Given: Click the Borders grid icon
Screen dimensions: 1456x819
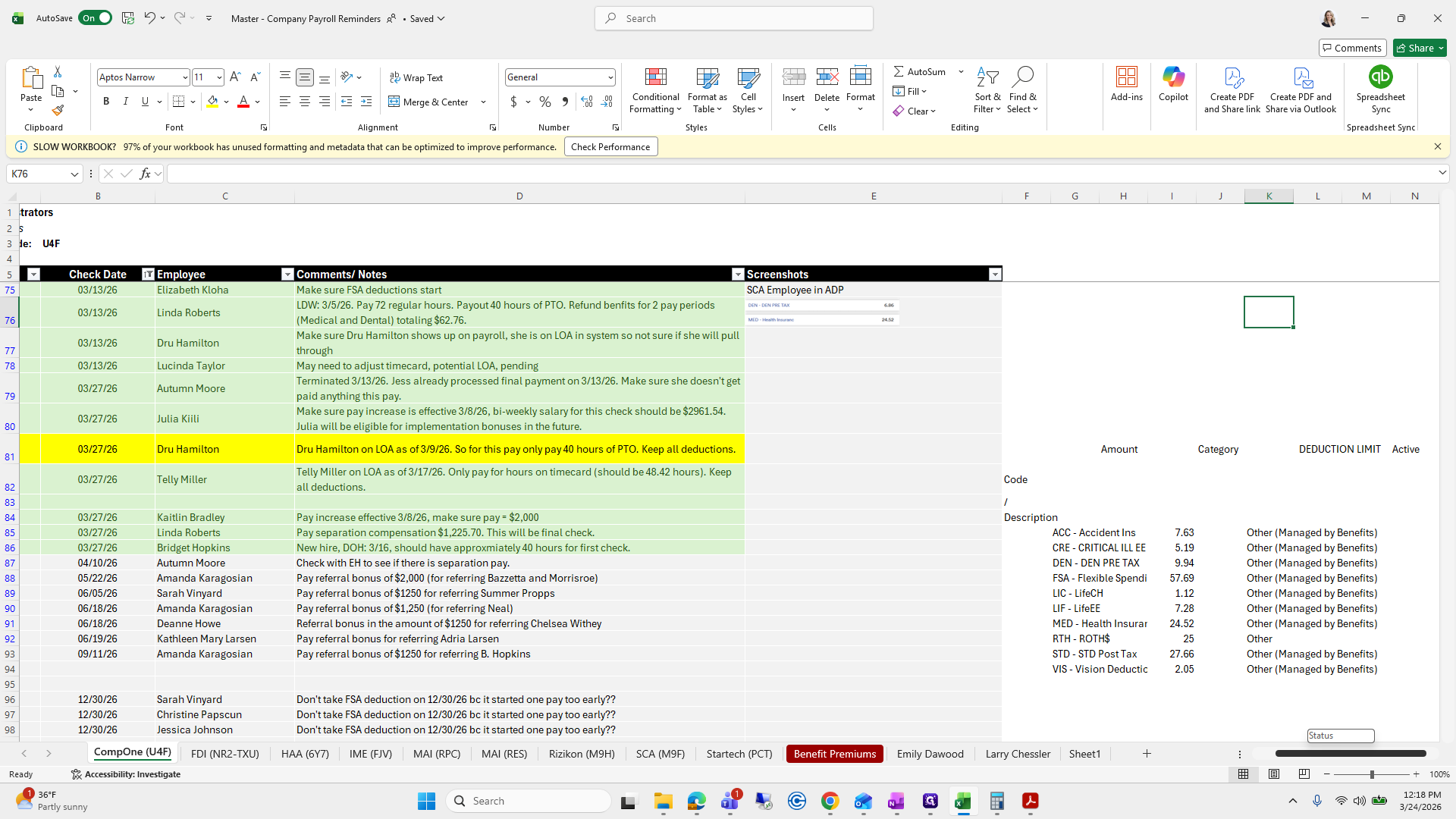Looking at the screenshot, I should (179, 102).
